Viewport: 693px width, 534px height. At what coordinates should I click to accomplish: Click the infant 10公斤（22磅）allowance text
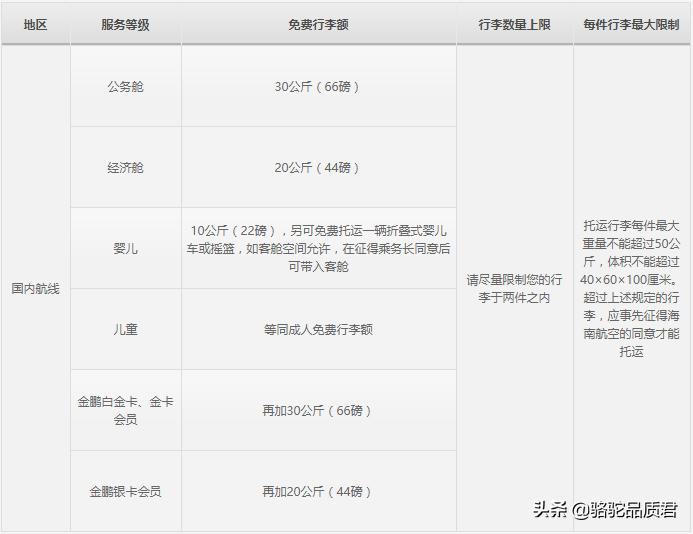pos(319,248)
